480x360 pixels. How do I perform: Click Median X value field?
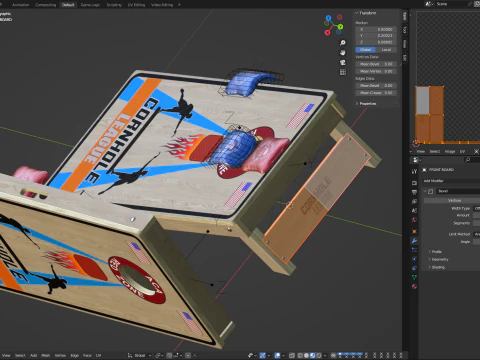[376, 29]
